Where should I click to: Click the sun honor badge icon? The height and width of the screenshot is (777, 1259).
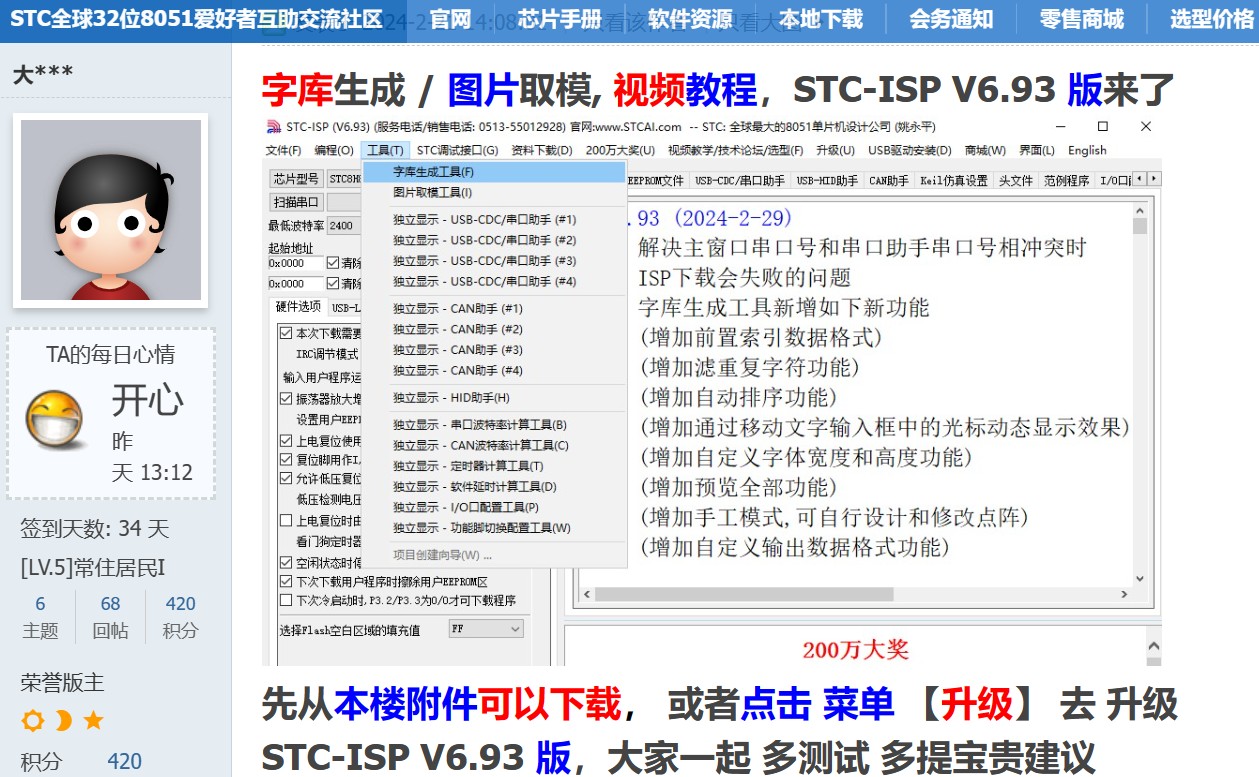33,720
